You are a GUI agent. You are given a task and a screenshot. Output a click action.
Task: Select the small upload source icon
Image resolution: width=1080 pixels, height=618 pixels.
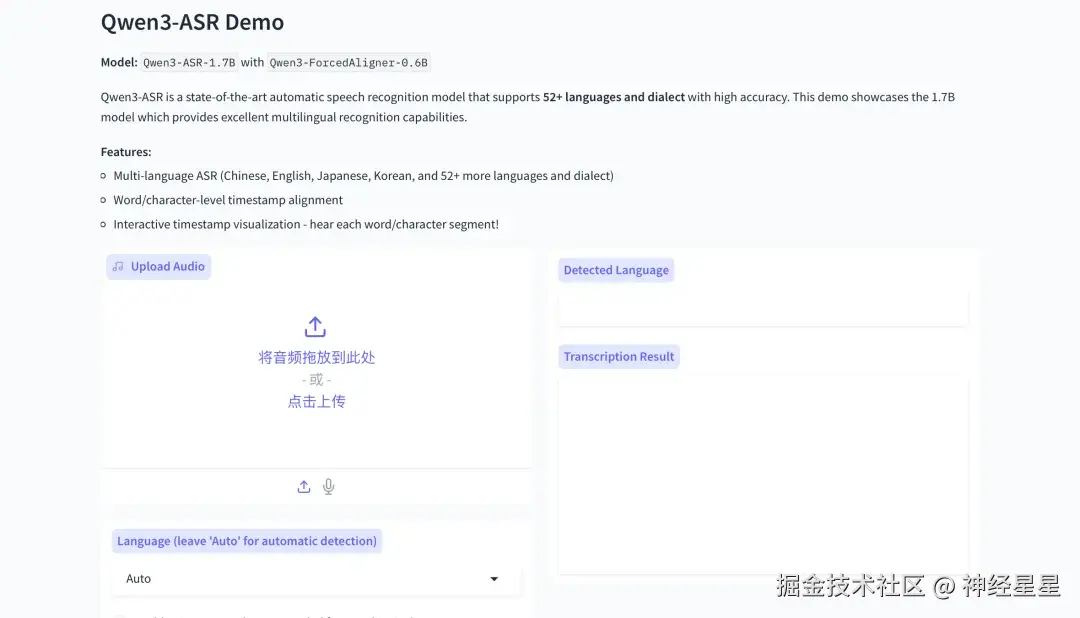pos(304,487)
